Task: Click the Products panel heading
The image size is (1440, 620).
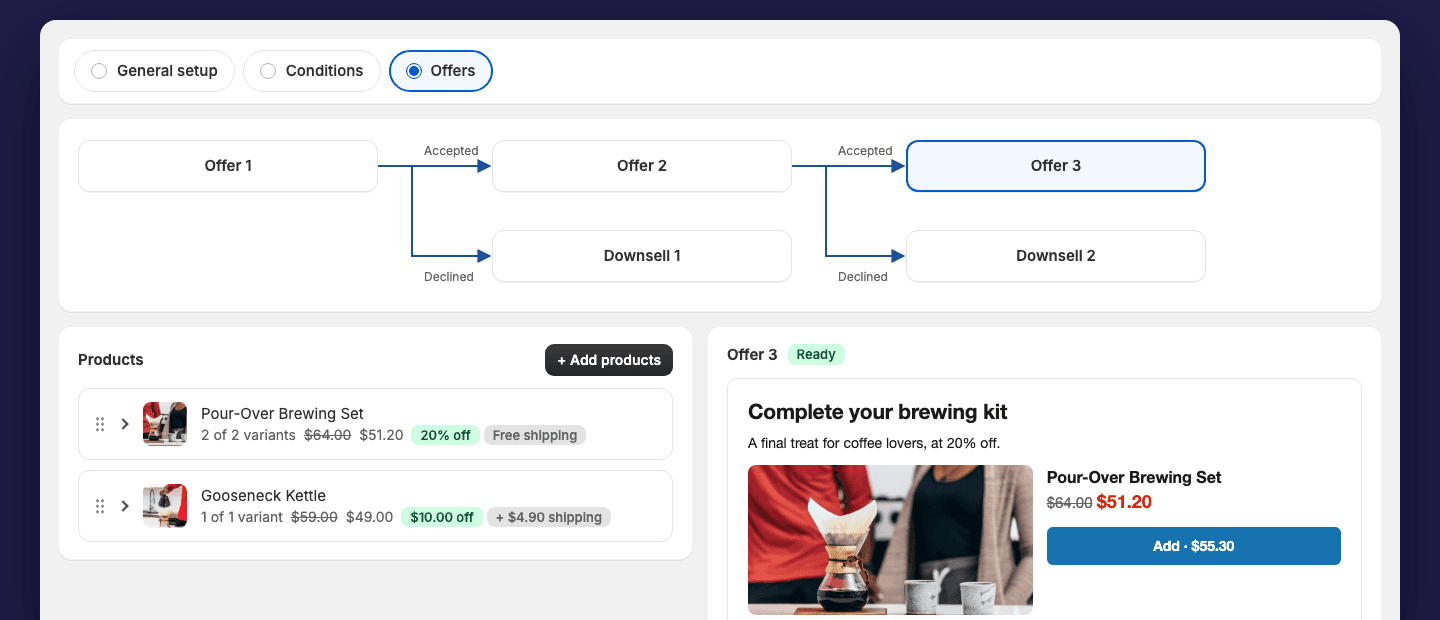Action: pyautogui.click(x=111, y=360)
